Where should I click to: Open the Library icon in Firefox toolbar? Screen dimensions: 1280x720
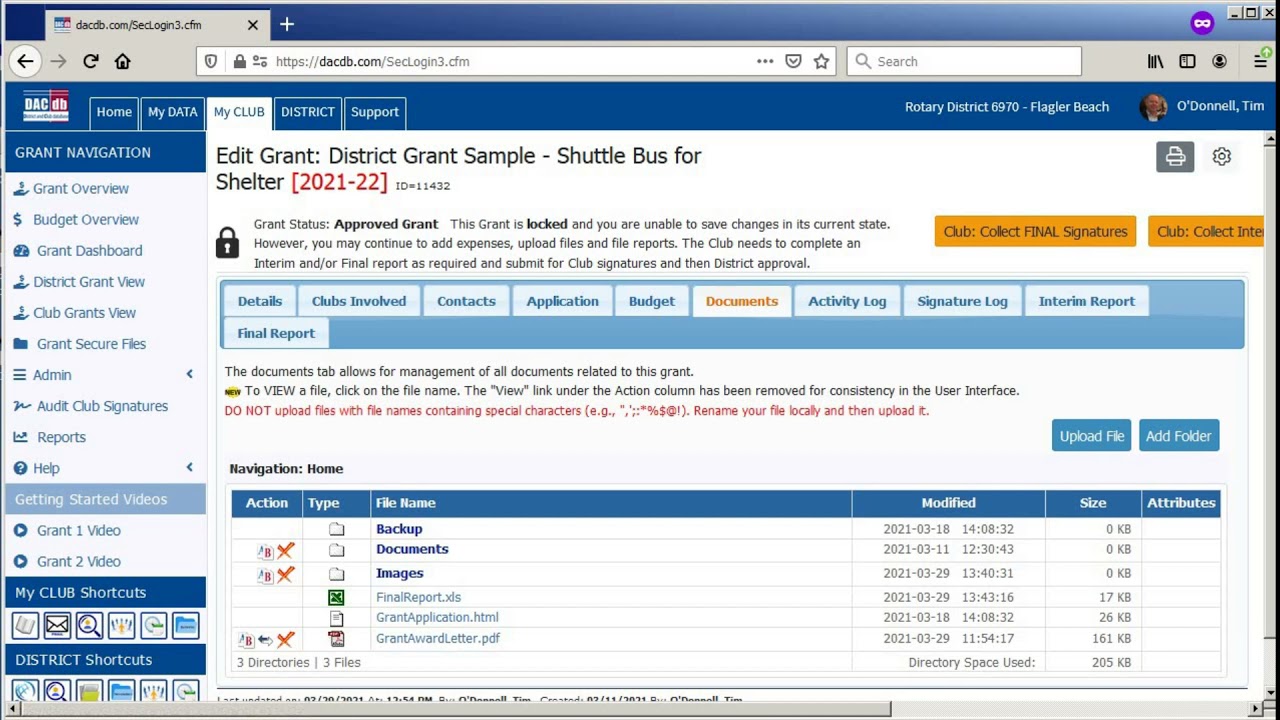pos(1155,61)
